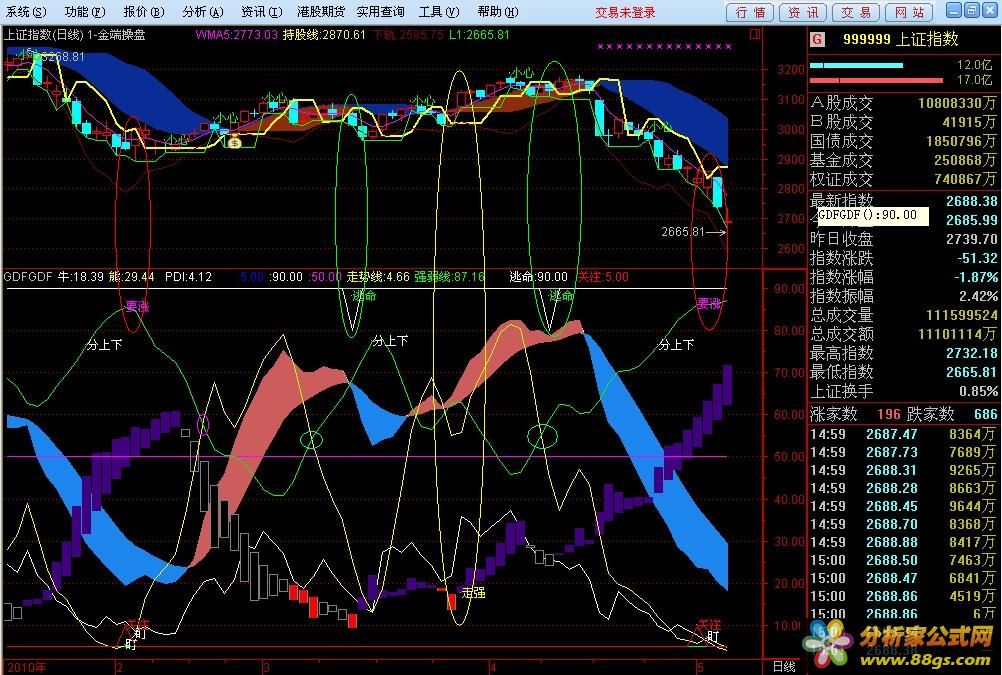This screenshot has width=1002, height=675.
Task: Select the tick row 14:59 2688.31
Action: pyautogui.click(x=904, y=470)
